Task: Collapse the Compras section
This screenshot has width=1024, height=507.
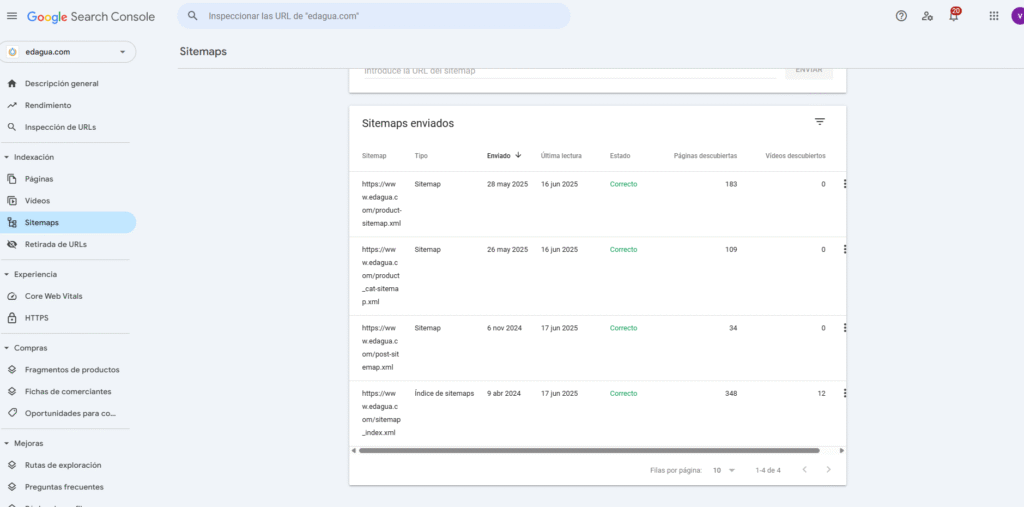Action: coord(7,348)
